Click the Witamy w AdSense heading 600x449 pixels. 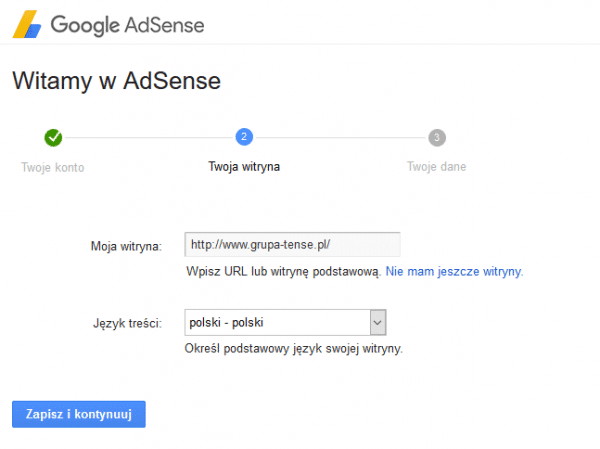[117, 81]
